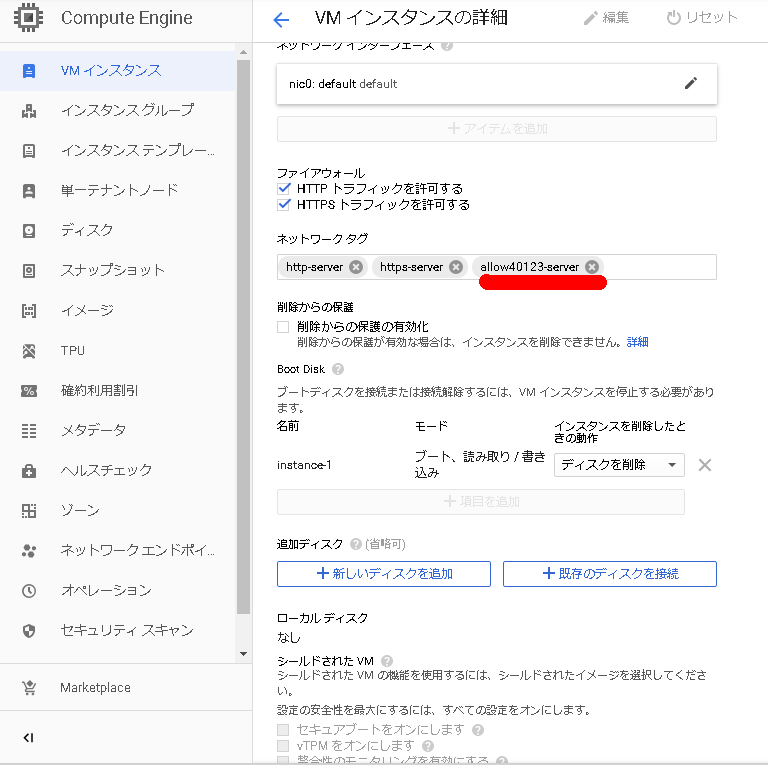Click the ヘルスチェック medical icon

(x=29, y=471)
